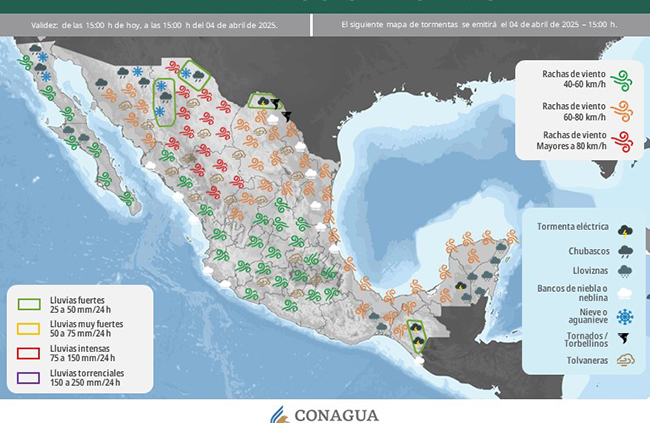Select the Nieve o aguanieve snowflake legend icon
This screenshot has width=650, height=423.
pos(625,316)
